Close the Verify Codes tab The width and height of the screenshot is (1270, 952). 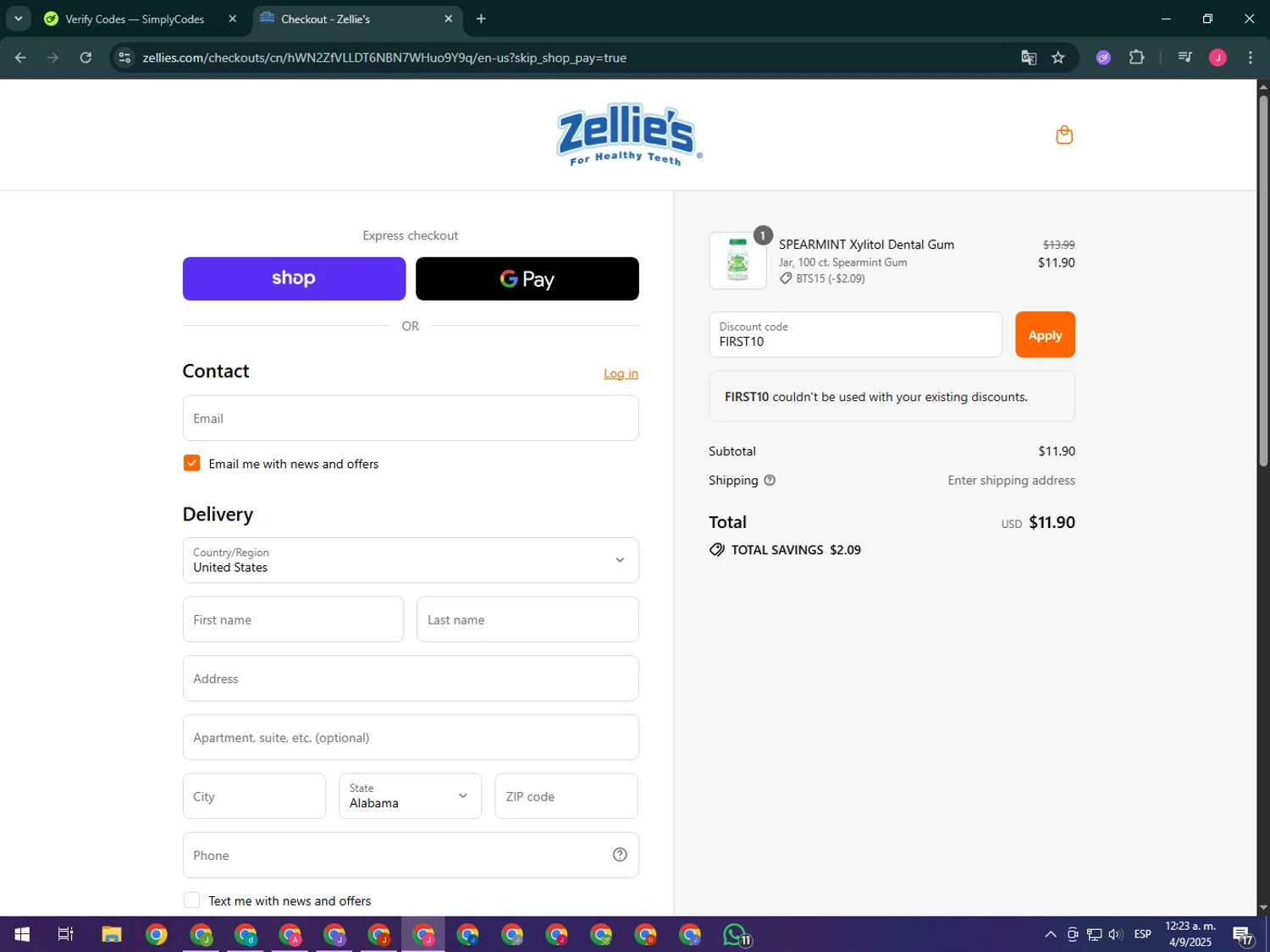(x=233, y=19)
